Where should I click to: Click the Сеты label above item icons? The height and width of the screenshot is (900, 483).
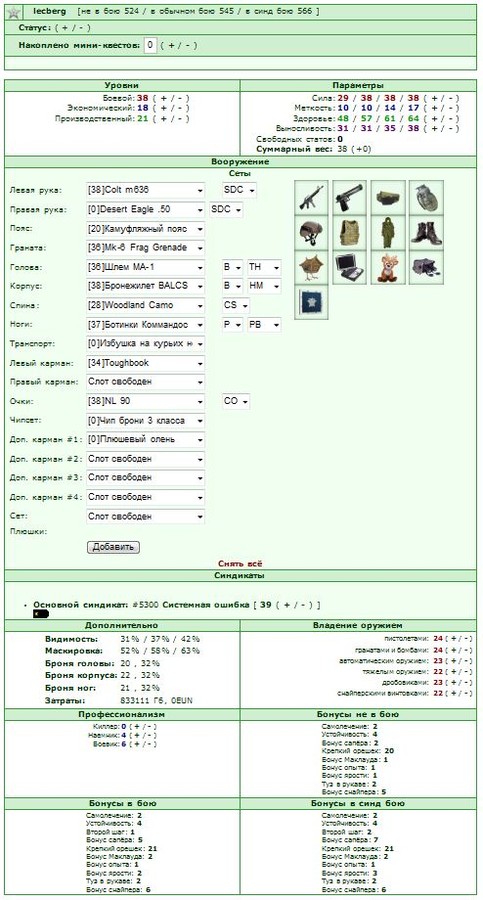(x=241, y=173)
